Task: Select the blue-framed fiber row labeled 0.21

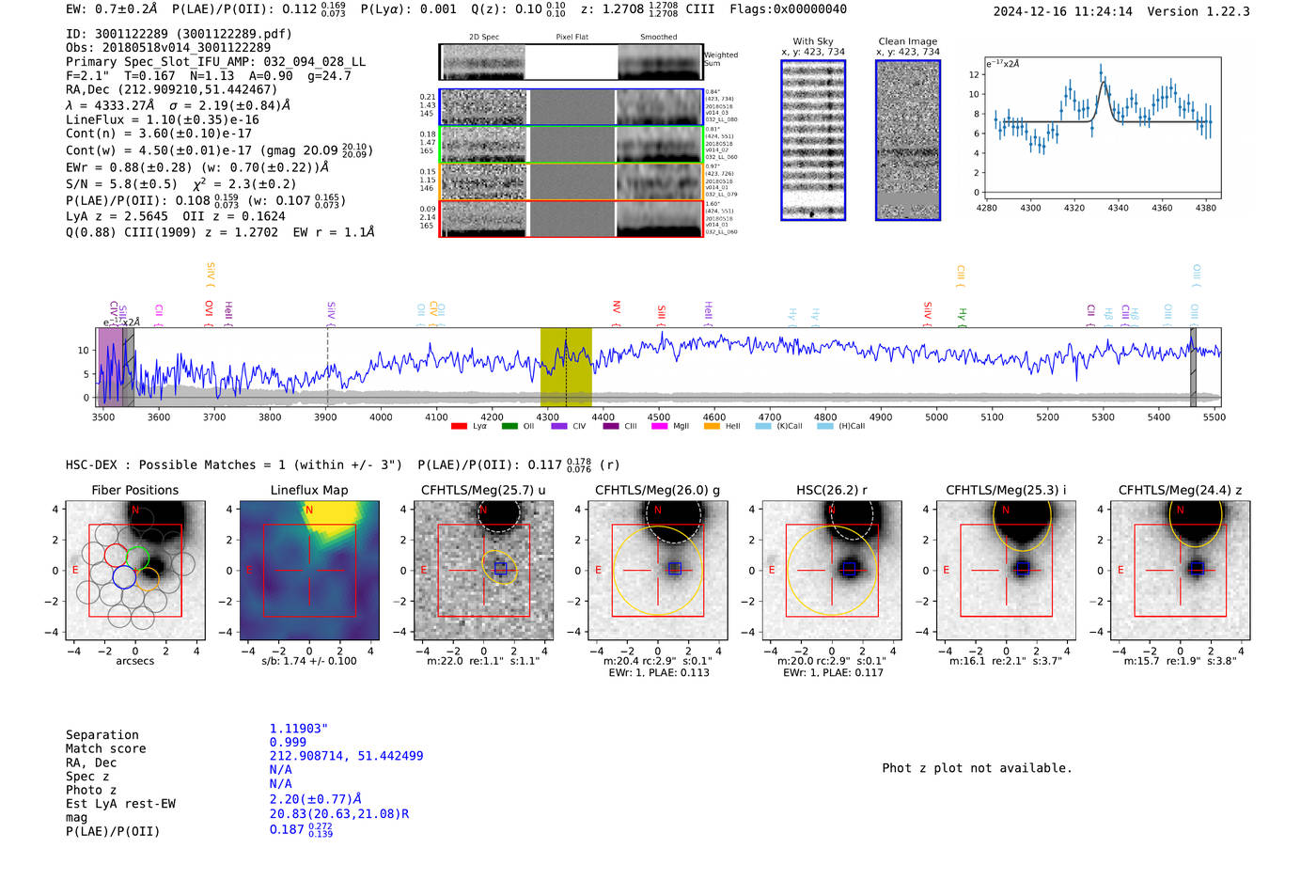Action: pyautogui.click(x=572, y=107)
